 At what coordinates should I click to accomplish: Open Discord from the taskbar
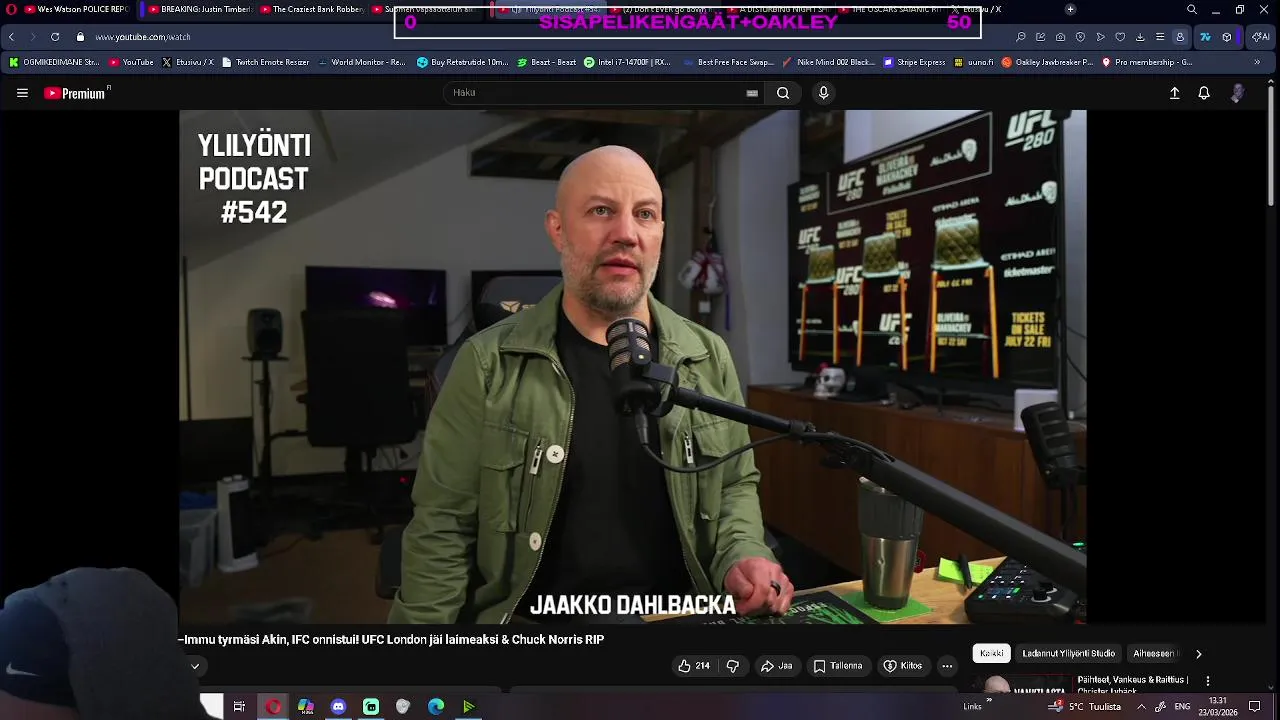[x=338, y=707]
